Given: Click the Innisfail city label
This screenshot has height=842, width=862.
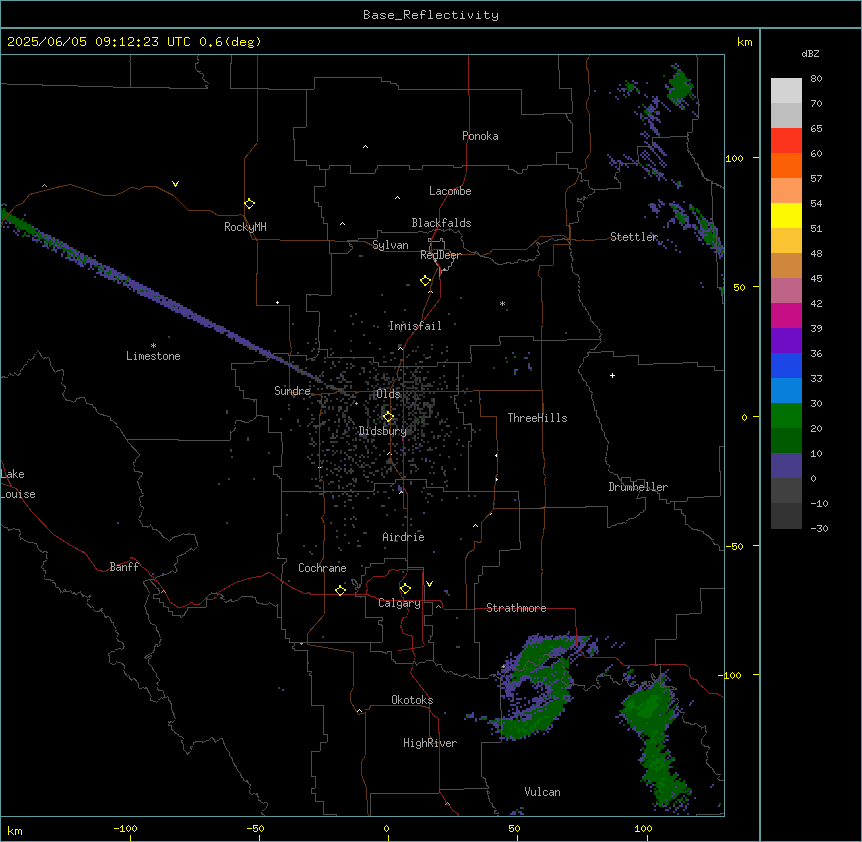Looking at the screenshot, I should pos(415,326).
